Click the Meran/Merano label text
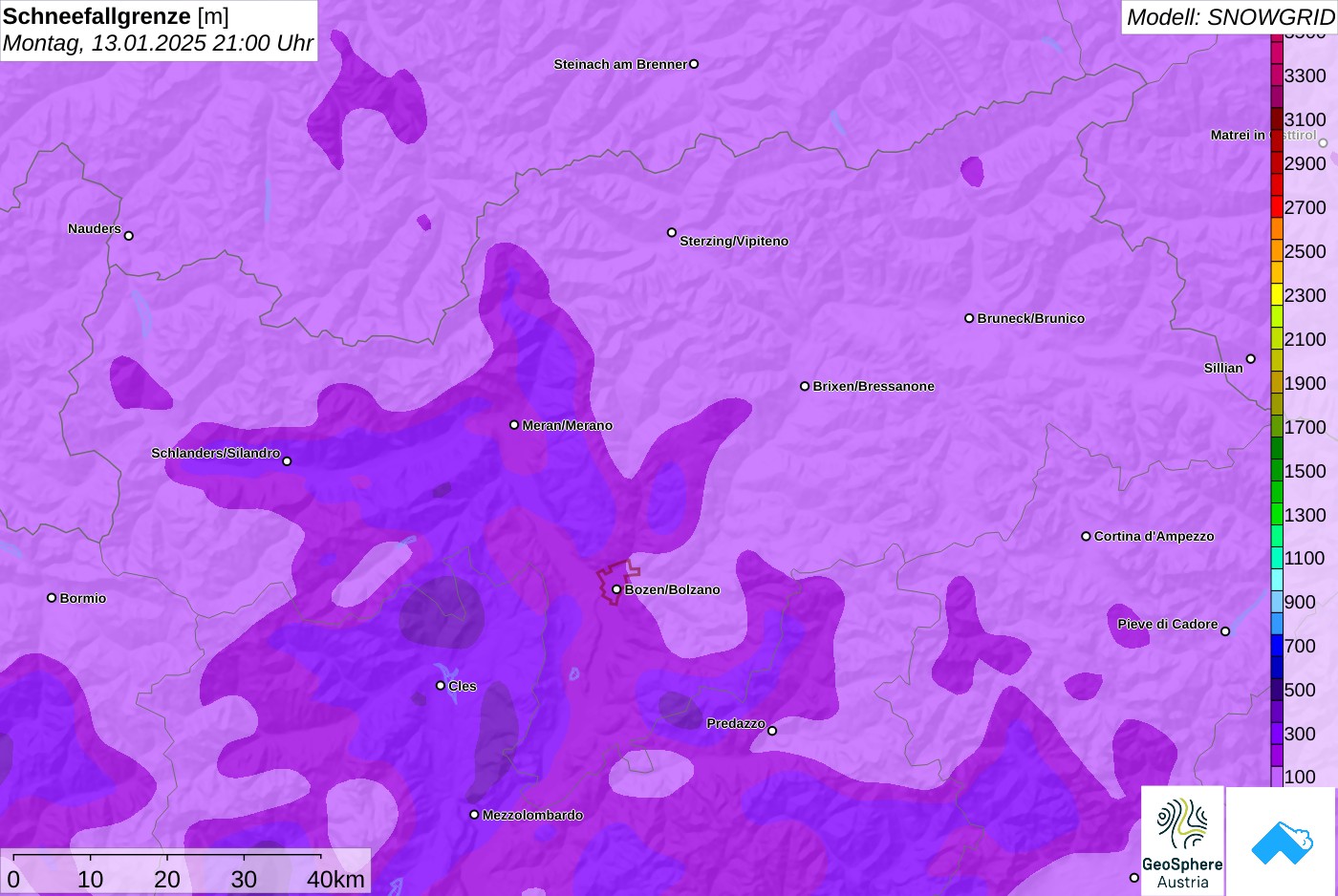Viewport: 1338px width, 896px height. pos(567,425)
